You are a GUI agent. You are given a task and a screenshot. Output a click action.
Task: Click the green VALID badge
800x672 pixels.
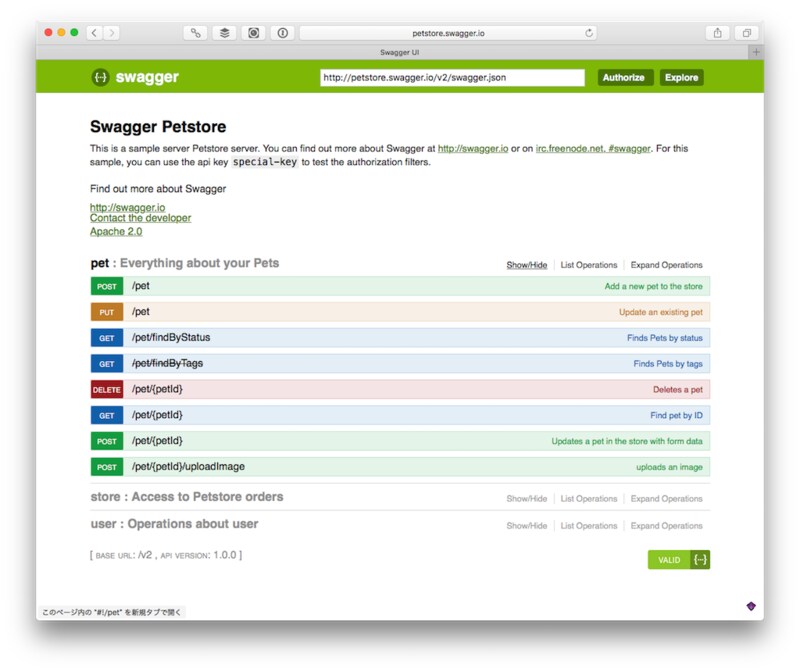click(x=669, y=560)
